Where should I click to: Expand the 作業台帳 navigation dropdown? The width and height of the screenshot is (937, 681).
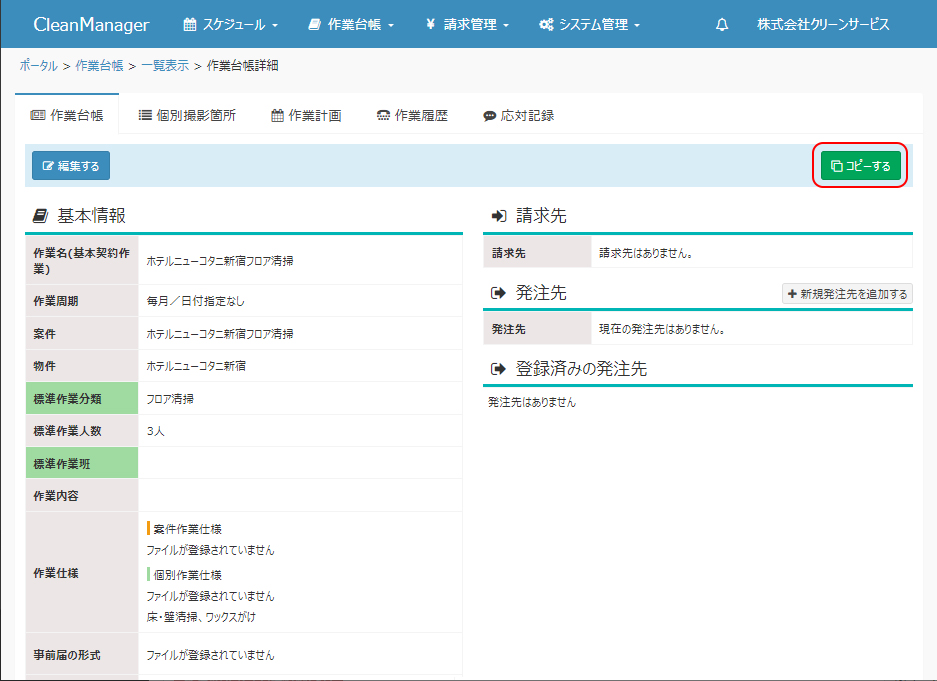click(x=351, y=25)
